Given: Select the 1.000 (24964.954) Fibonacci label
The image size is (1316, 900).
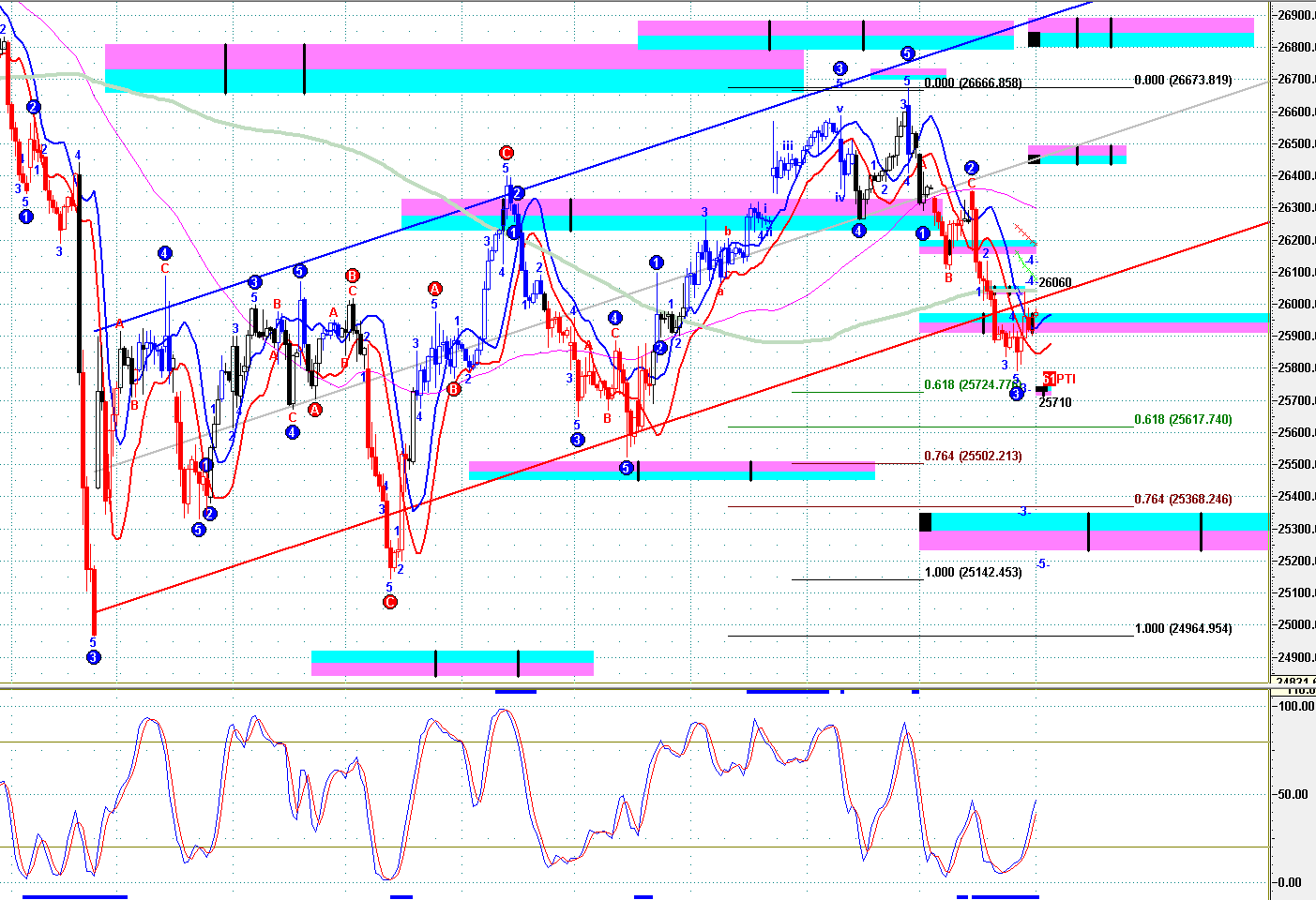Looking at the screenshot, I should pos(1183,628).
